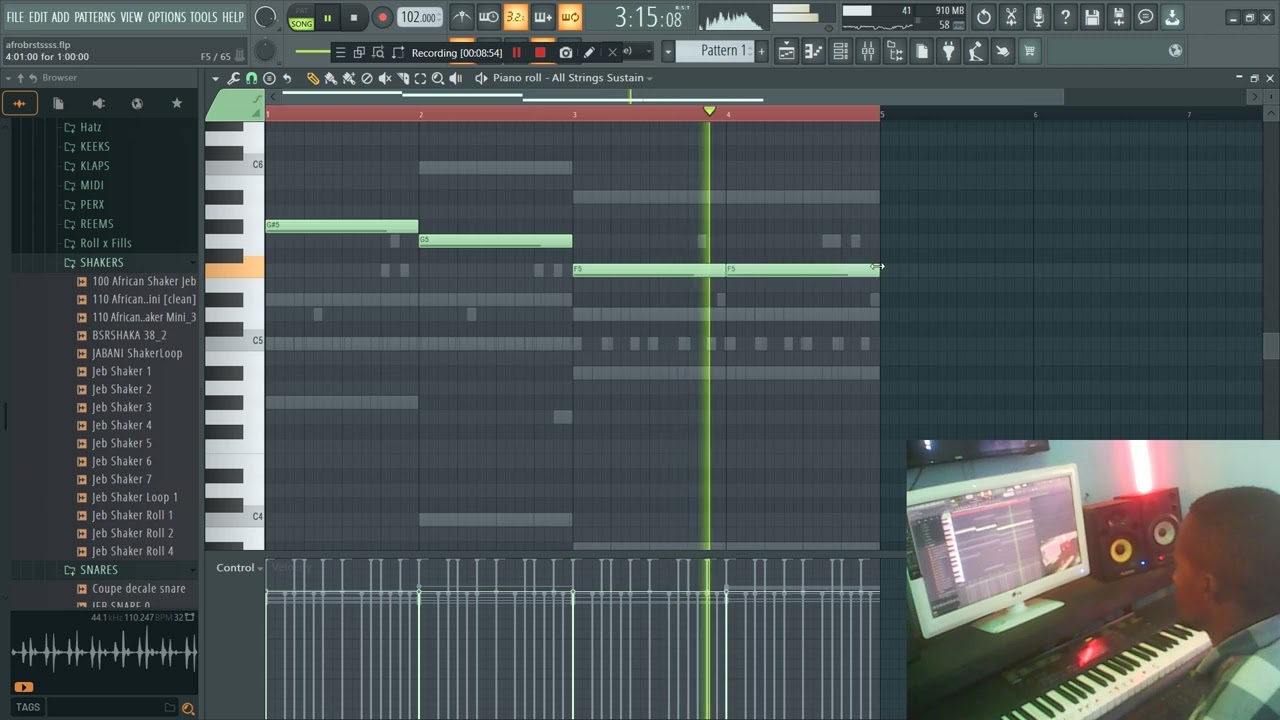Pause the FL Studio playback
The image size is (1280, 720).
tap(327, 17)
